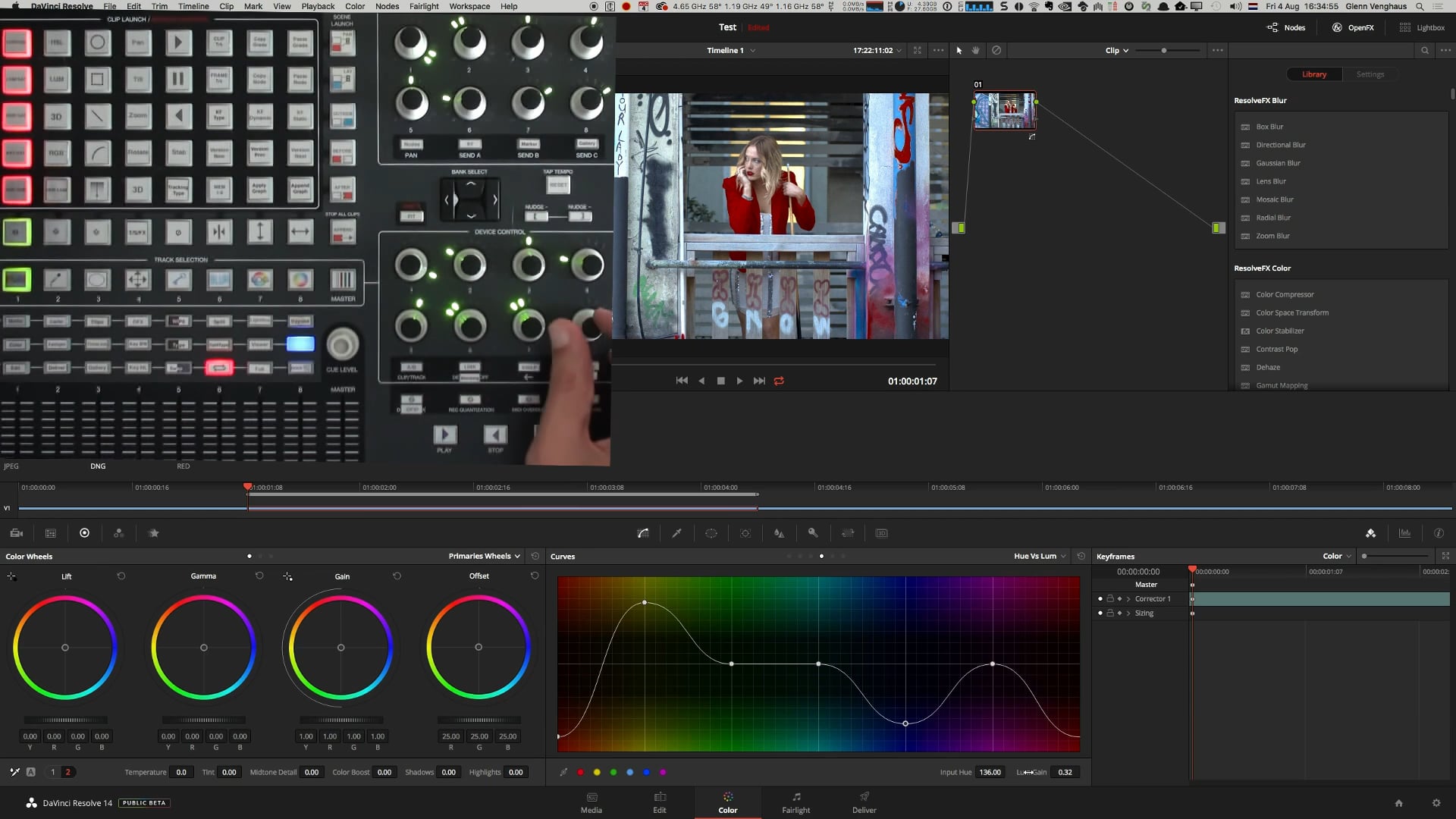
Task: Lock the Sizing track in Keyframes panel
Action: coord(1110,613)
